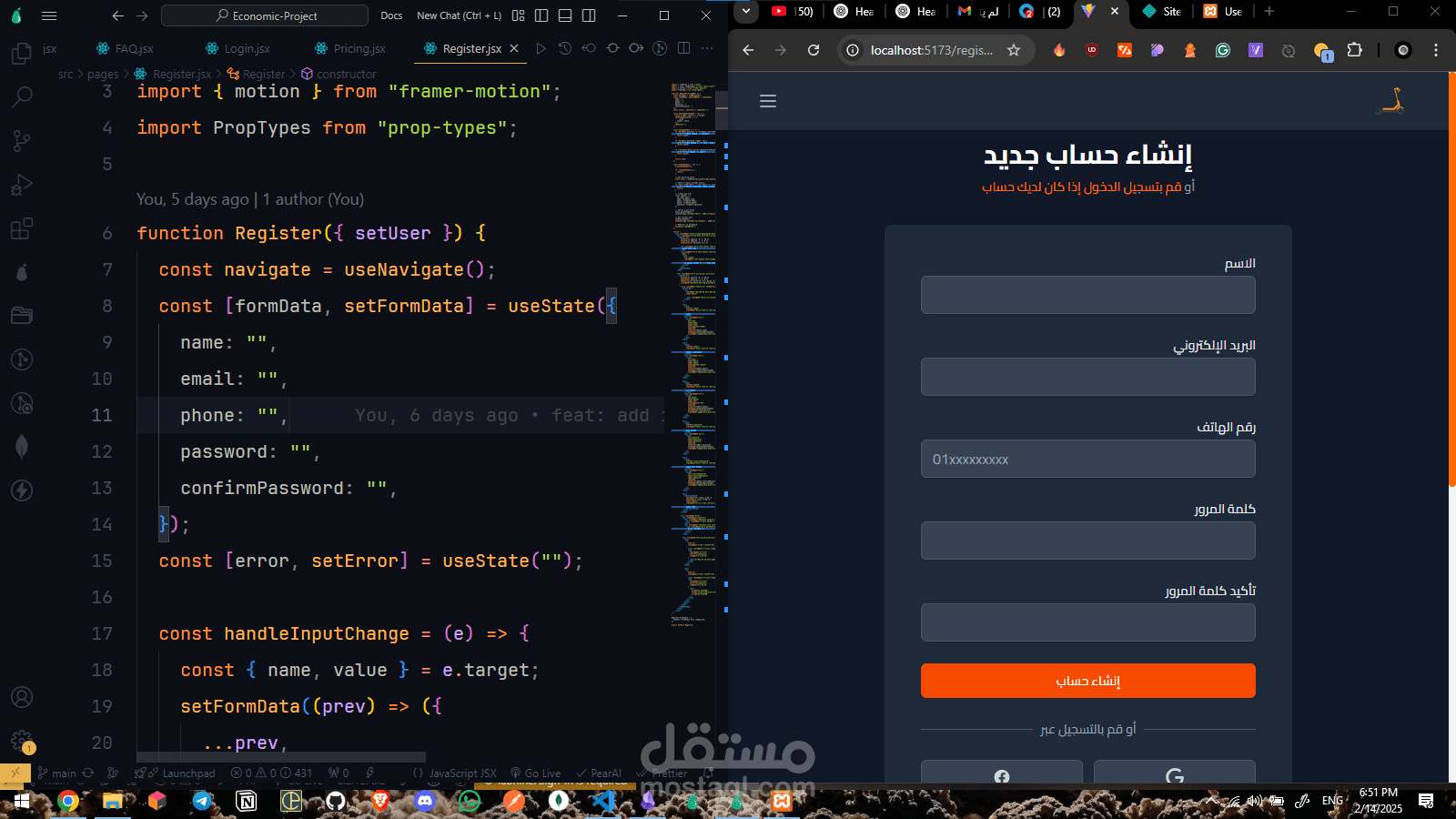Go forward using the editor's navigation arrow
Viewport: 1456px width, 819px height.
click(x=142, y=15)
